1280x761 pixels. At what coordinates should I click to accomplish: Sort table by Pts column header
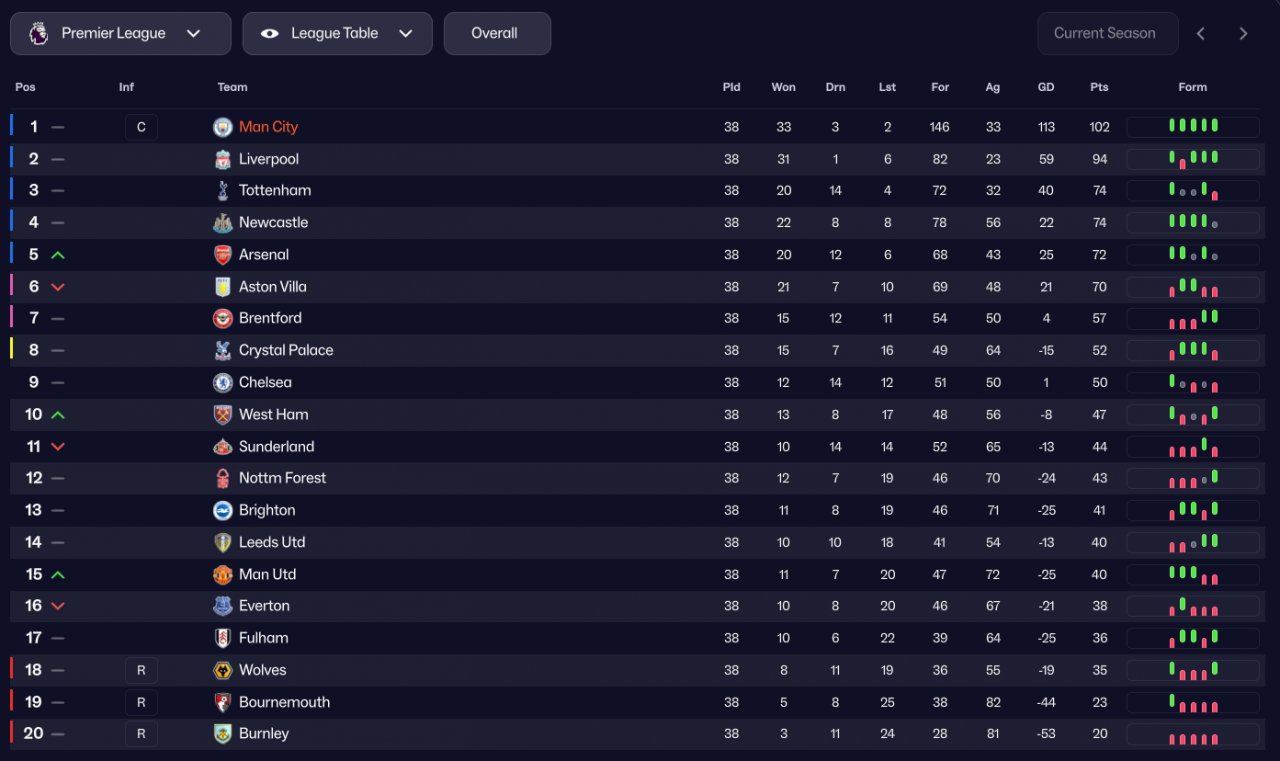point(1099,87)
